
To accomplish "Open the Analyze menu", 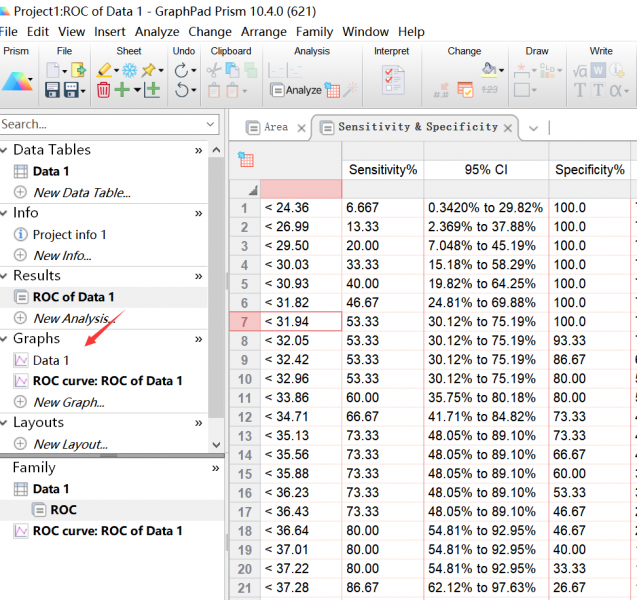I will click(x=157, y=32).
